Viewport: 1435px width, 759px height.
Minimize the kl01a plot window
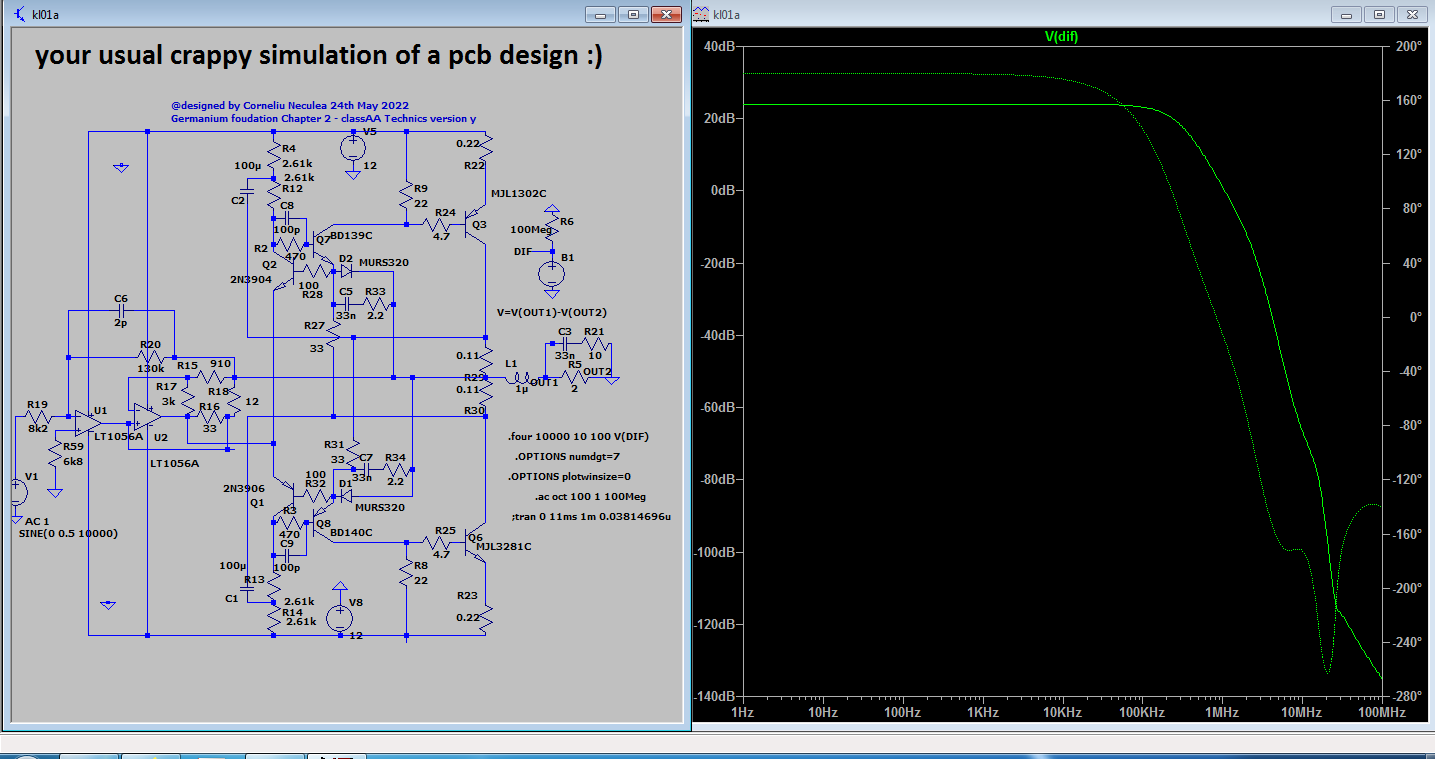click(1349, 14)
